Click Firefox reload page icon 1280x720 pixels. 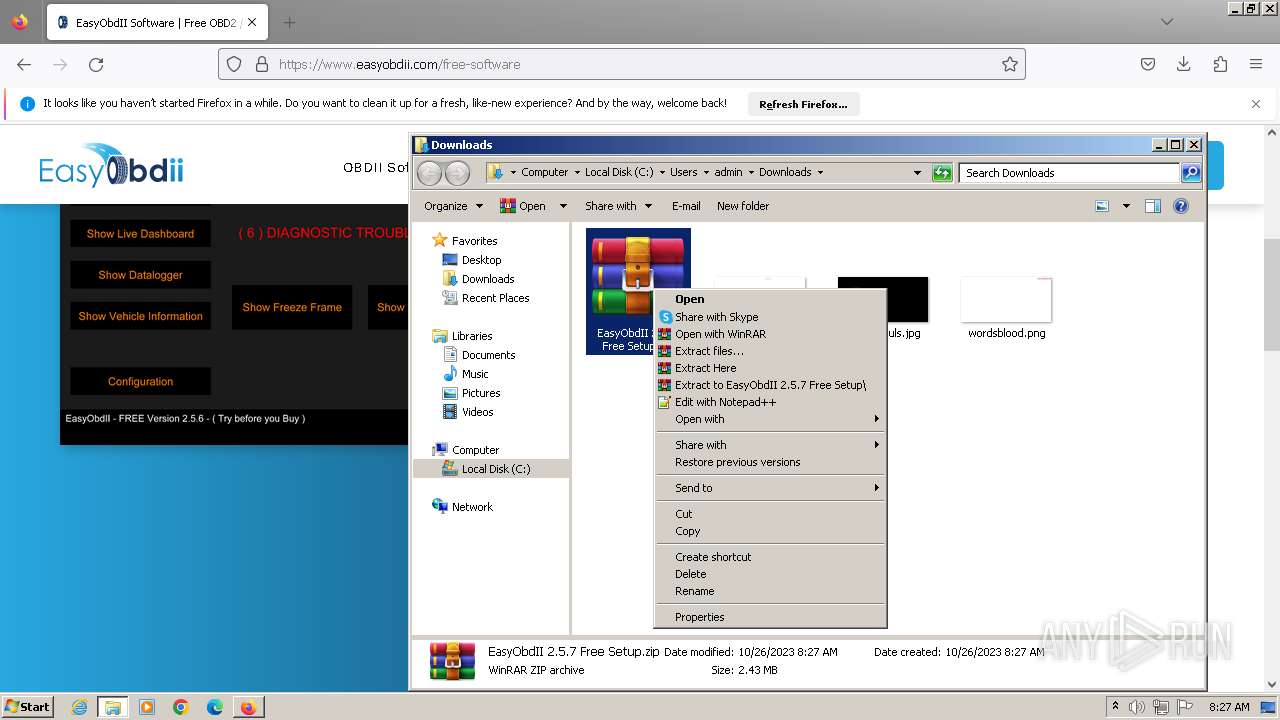coord(96,64)
